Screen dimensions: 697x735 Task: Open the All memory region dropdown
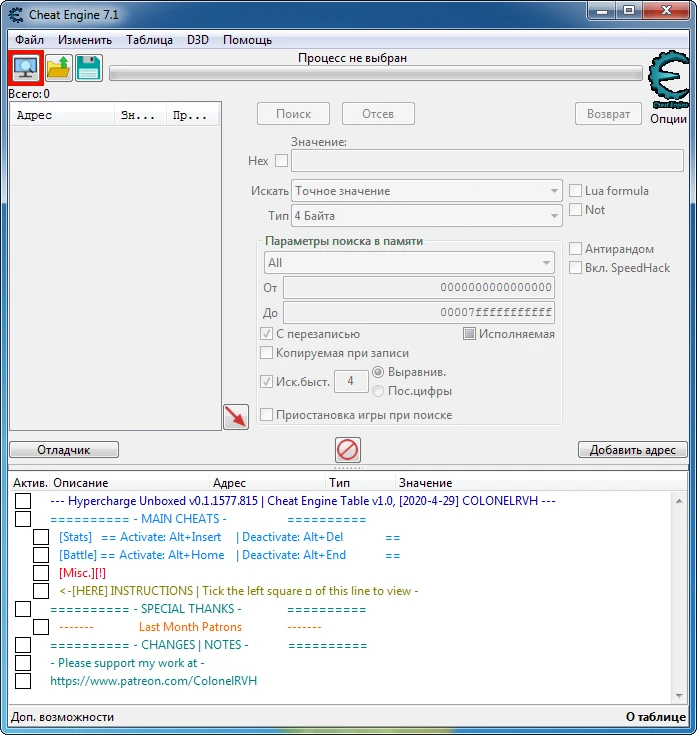[409, 263]
